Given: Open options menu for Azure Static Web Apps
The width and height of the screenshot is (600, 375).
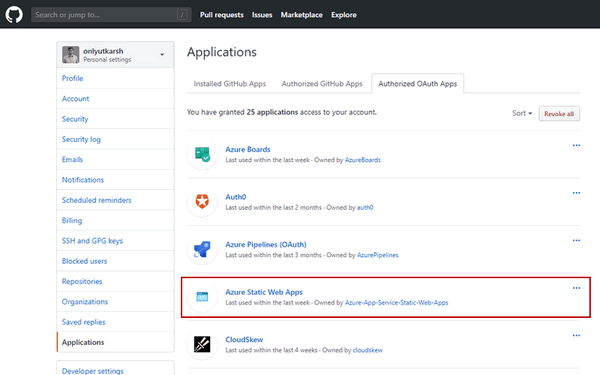Looking at the screenshot, I should (576, 288).
